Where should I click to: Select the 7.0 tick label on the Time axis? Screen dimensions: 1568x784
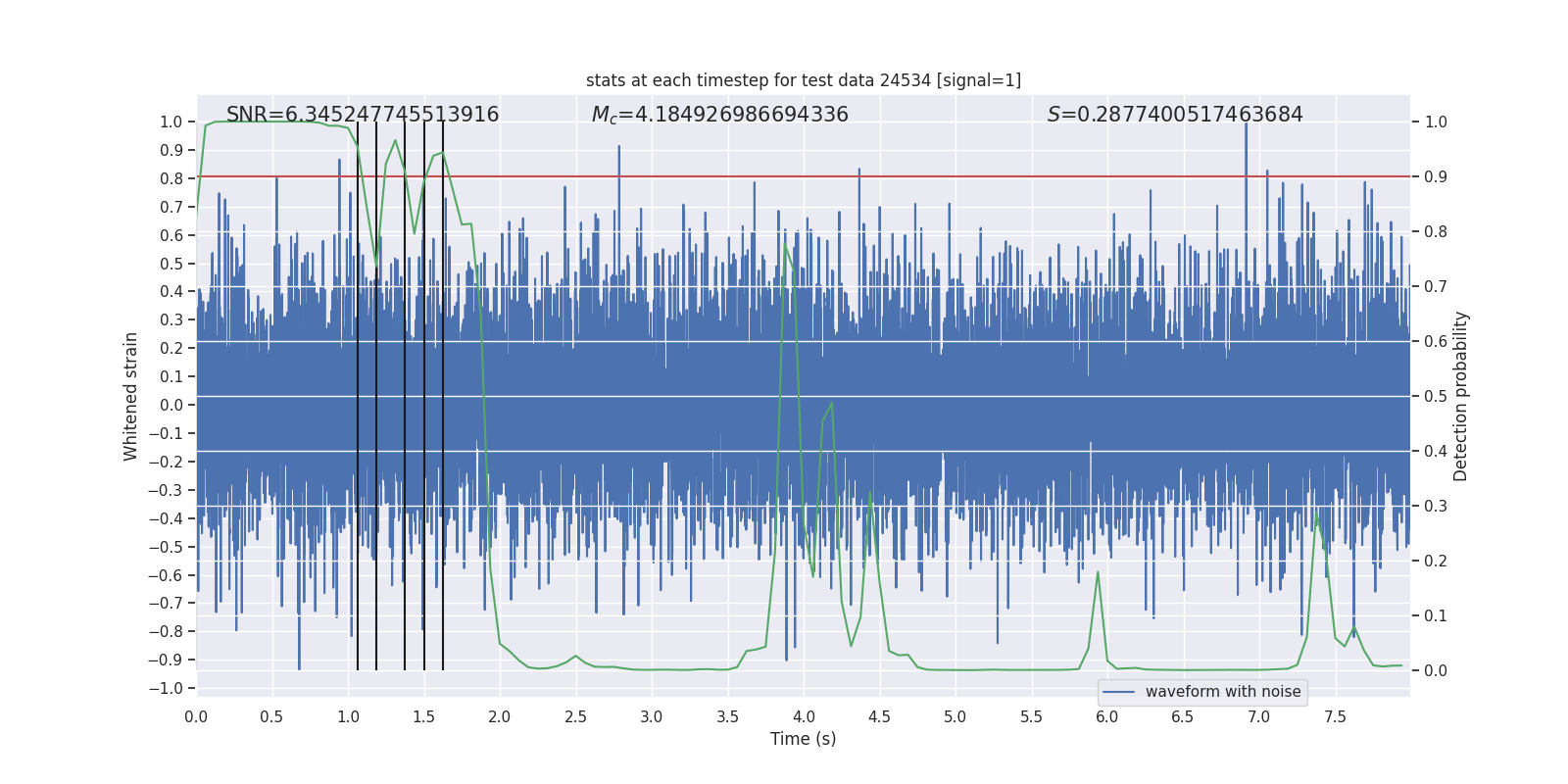pyautogui.click(x=1259, y=716)
